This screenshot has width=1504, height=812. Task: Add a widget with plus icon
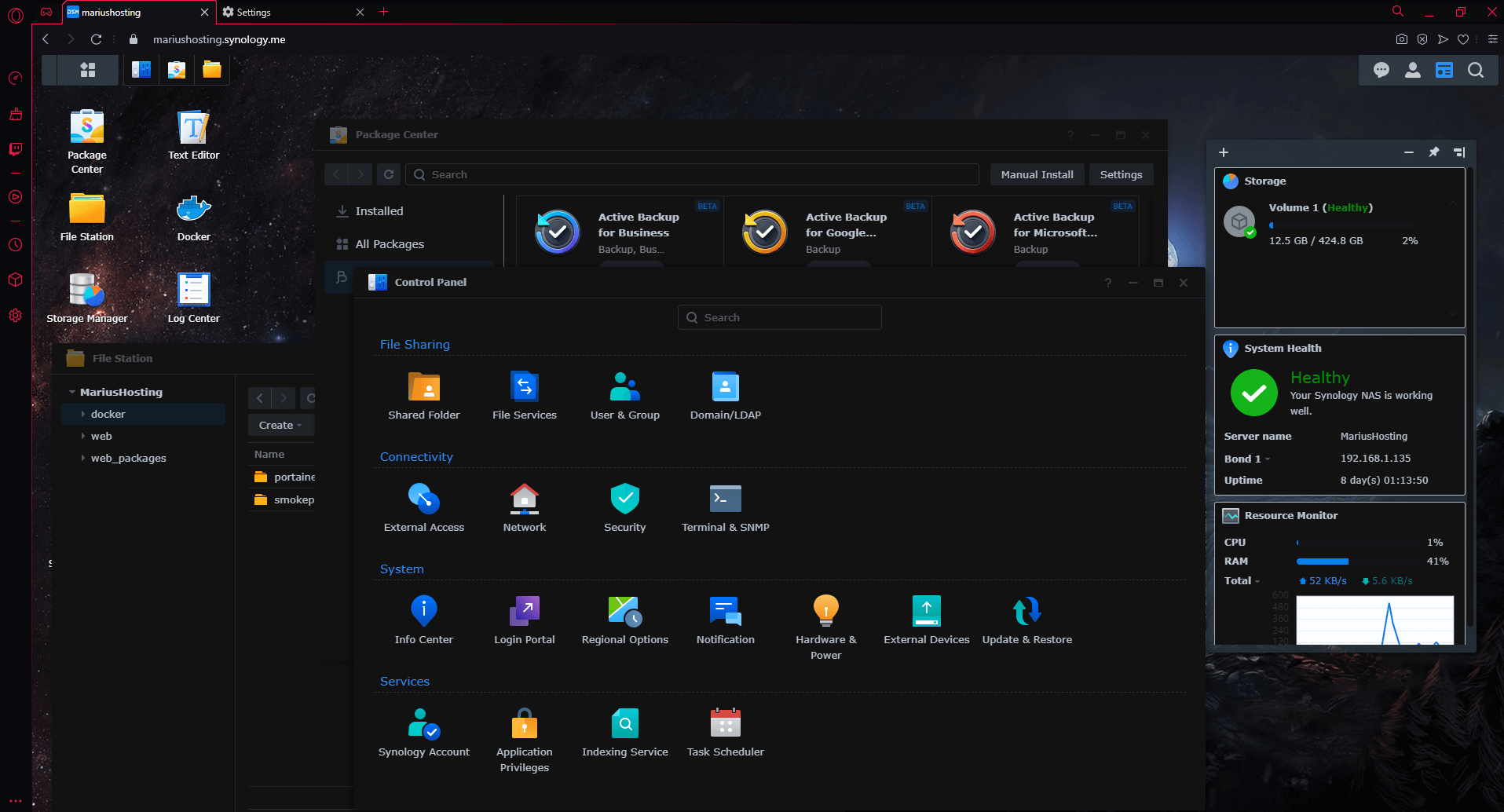(1224, 152)
